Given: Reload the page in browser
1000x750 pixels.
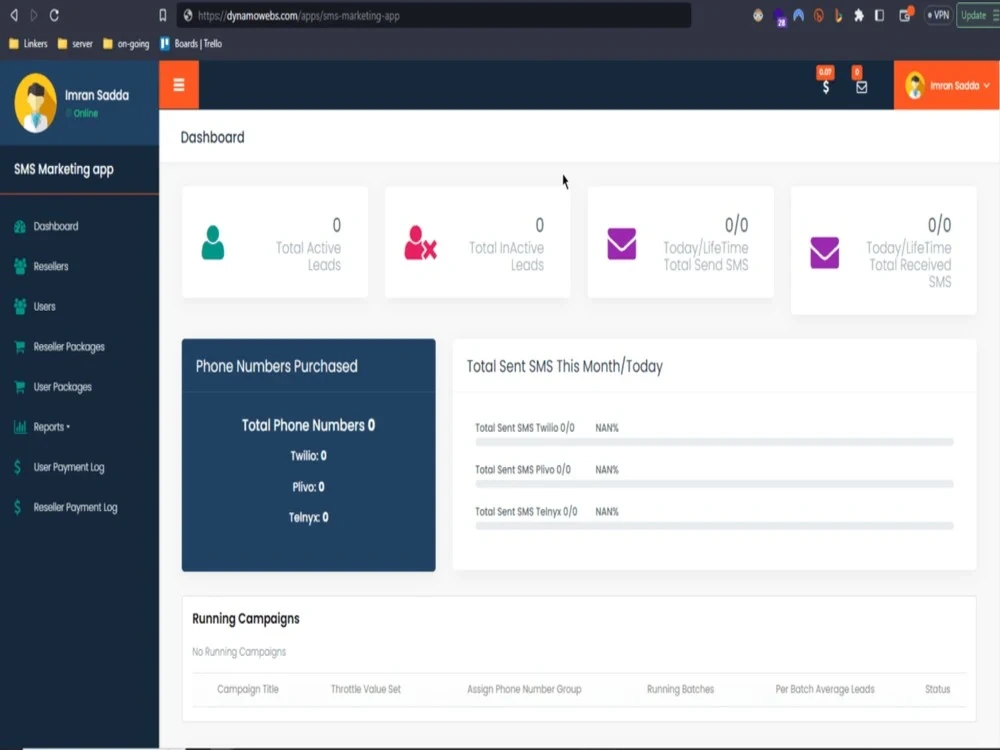Looking at the screenshot, I should coord(54,15).
